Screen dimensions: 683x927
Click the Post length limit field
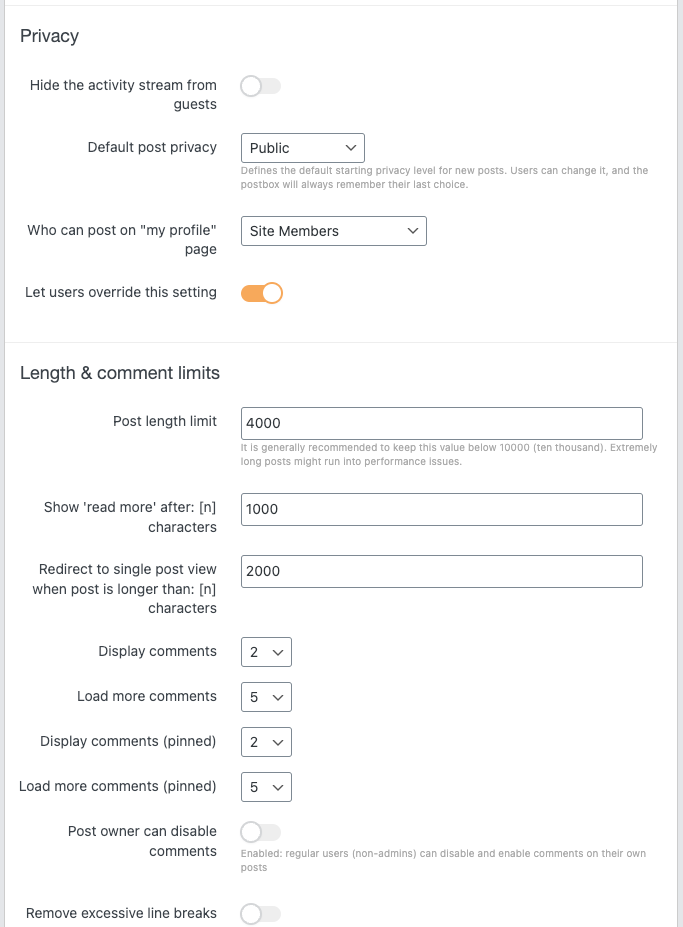[441, 423]
